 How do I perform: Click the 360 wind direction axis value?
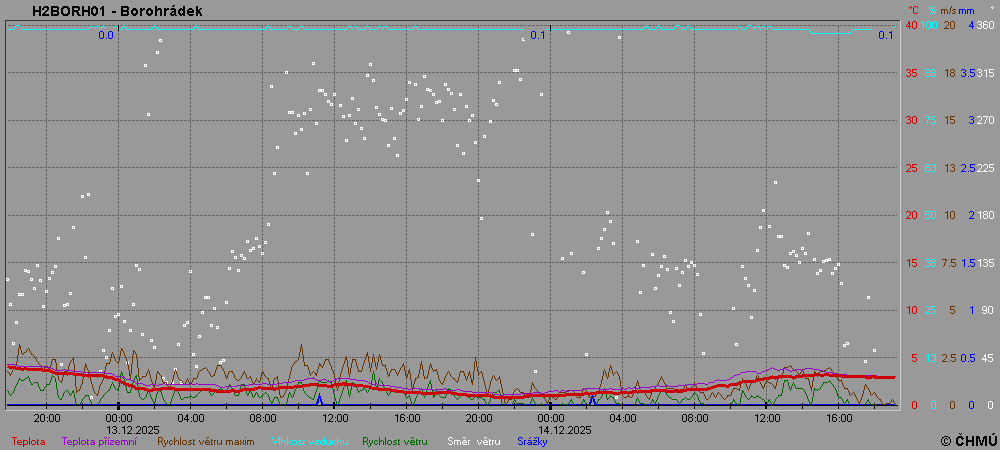985,25
